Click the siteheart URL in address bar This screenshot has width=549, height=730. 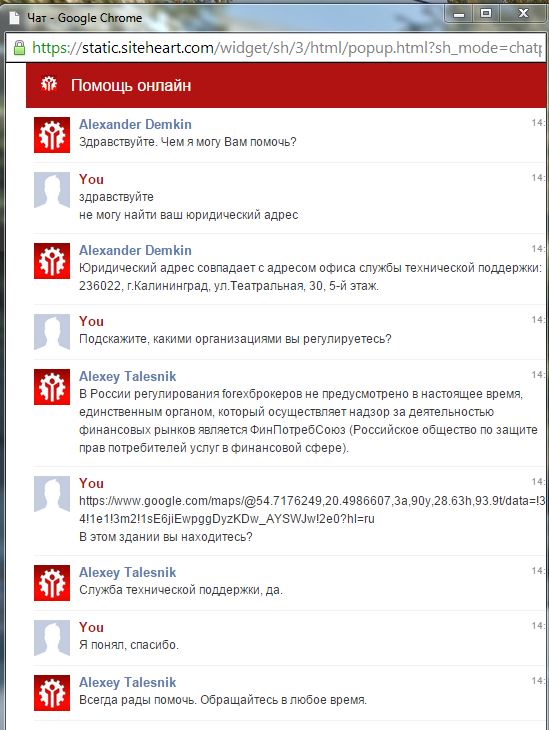(286, 47)
